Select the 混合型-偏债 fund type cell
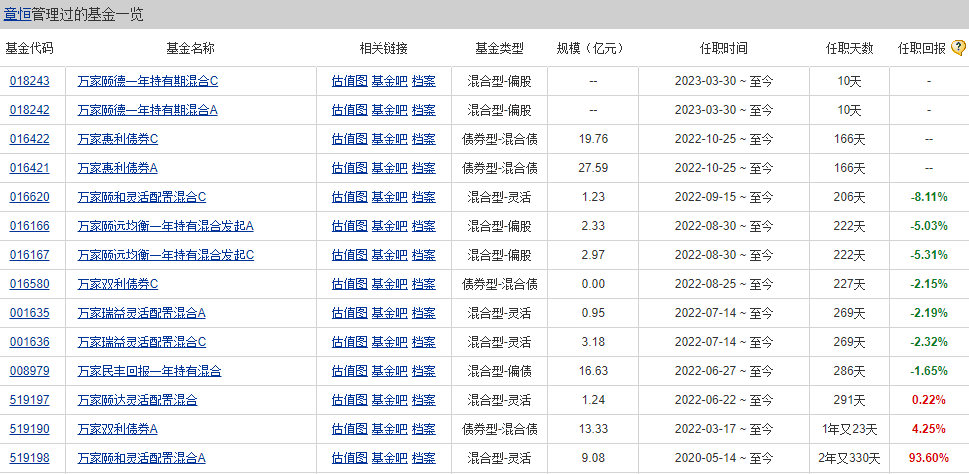This screenshot has height=474, width=969. (499, 371)
